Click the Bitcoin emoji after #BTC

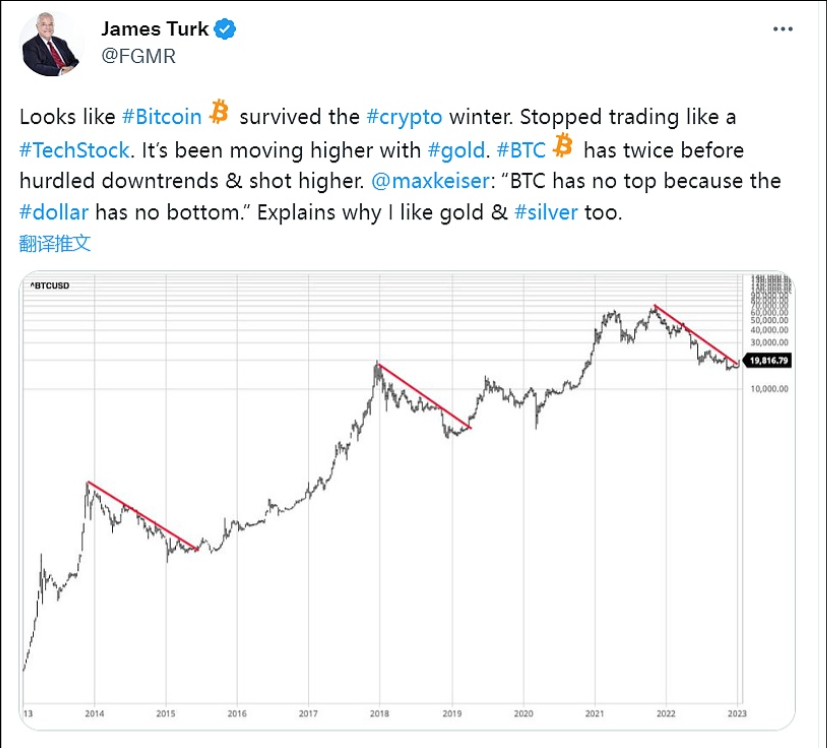(562, 148)
